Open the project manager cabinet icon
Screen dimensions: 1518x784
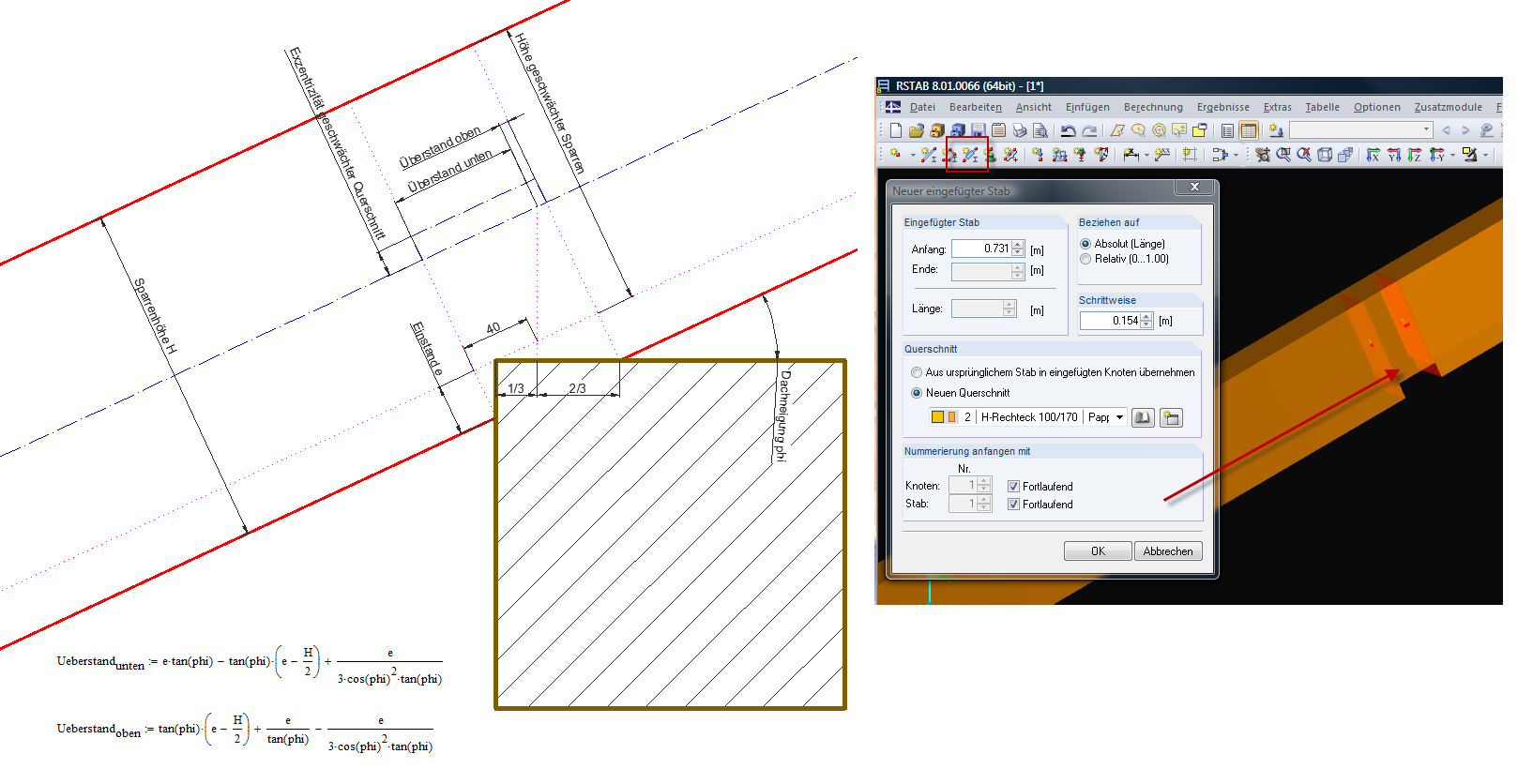tap(937, 130)
